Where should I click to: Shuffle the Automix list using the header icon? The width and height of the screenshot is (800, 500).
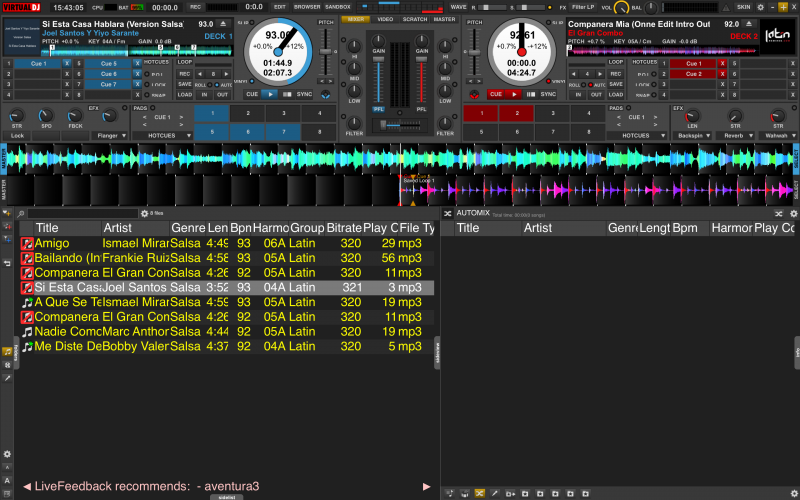(x=779, y=214)
